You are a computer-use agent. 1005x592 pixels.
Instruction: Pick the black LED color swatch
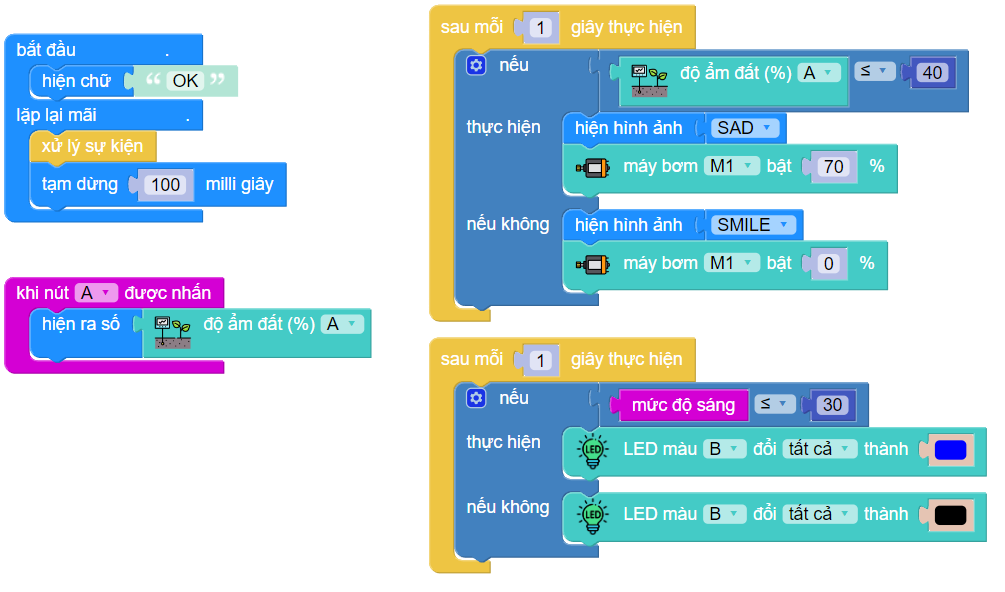point(949,515)
